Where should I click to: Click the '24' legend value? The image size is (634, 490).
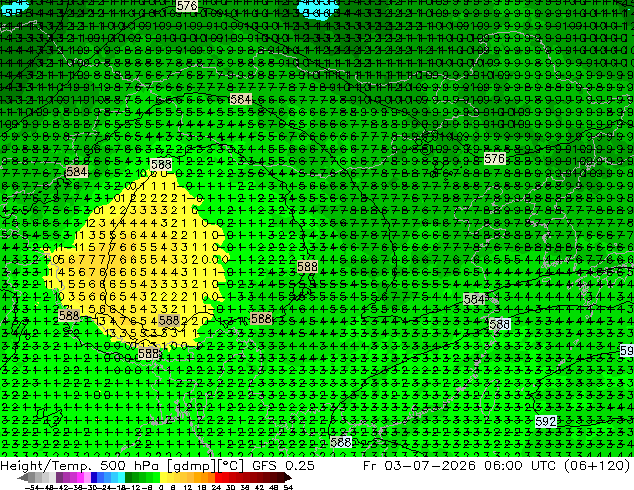216,487
